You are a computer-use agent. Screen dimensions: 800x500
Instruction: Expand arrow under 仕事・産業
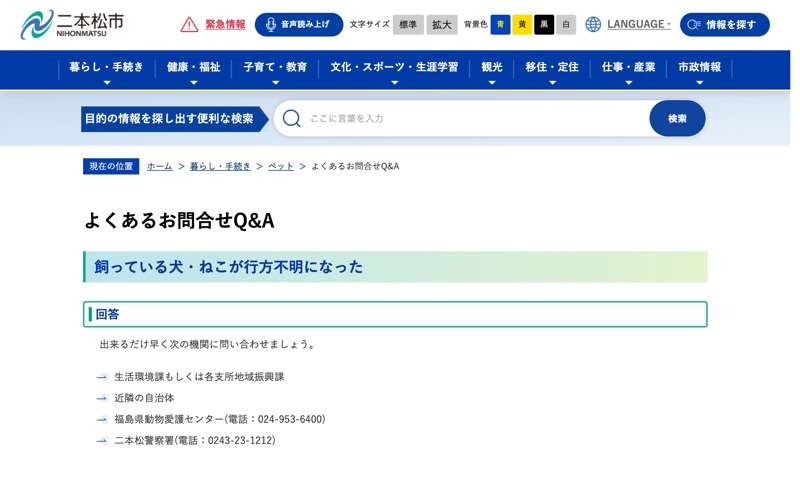(x=629, y=83)
